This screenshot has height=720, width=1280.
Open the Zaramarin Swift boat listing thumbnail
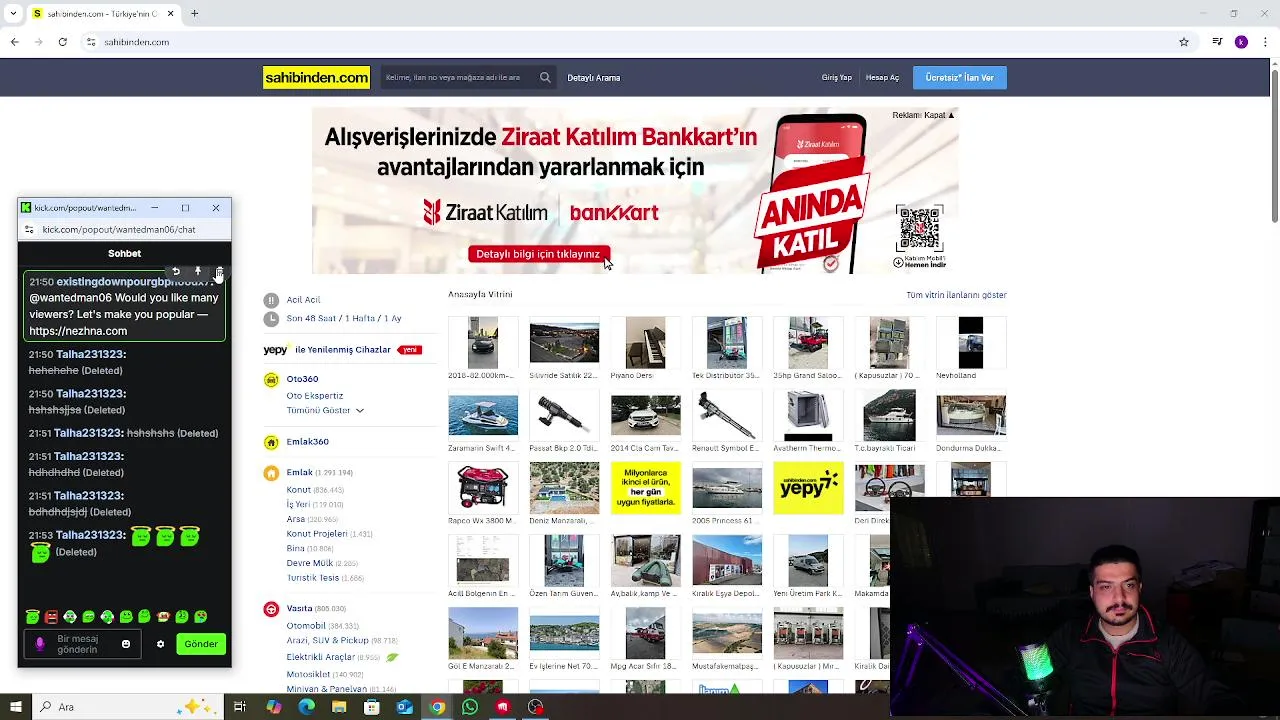pos(483,415)
